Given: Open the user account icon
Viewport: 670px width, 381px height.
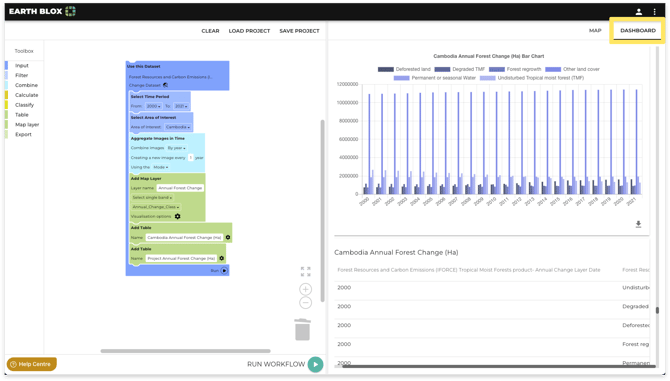Looking at the screenshot, I should tap(638, 12).
